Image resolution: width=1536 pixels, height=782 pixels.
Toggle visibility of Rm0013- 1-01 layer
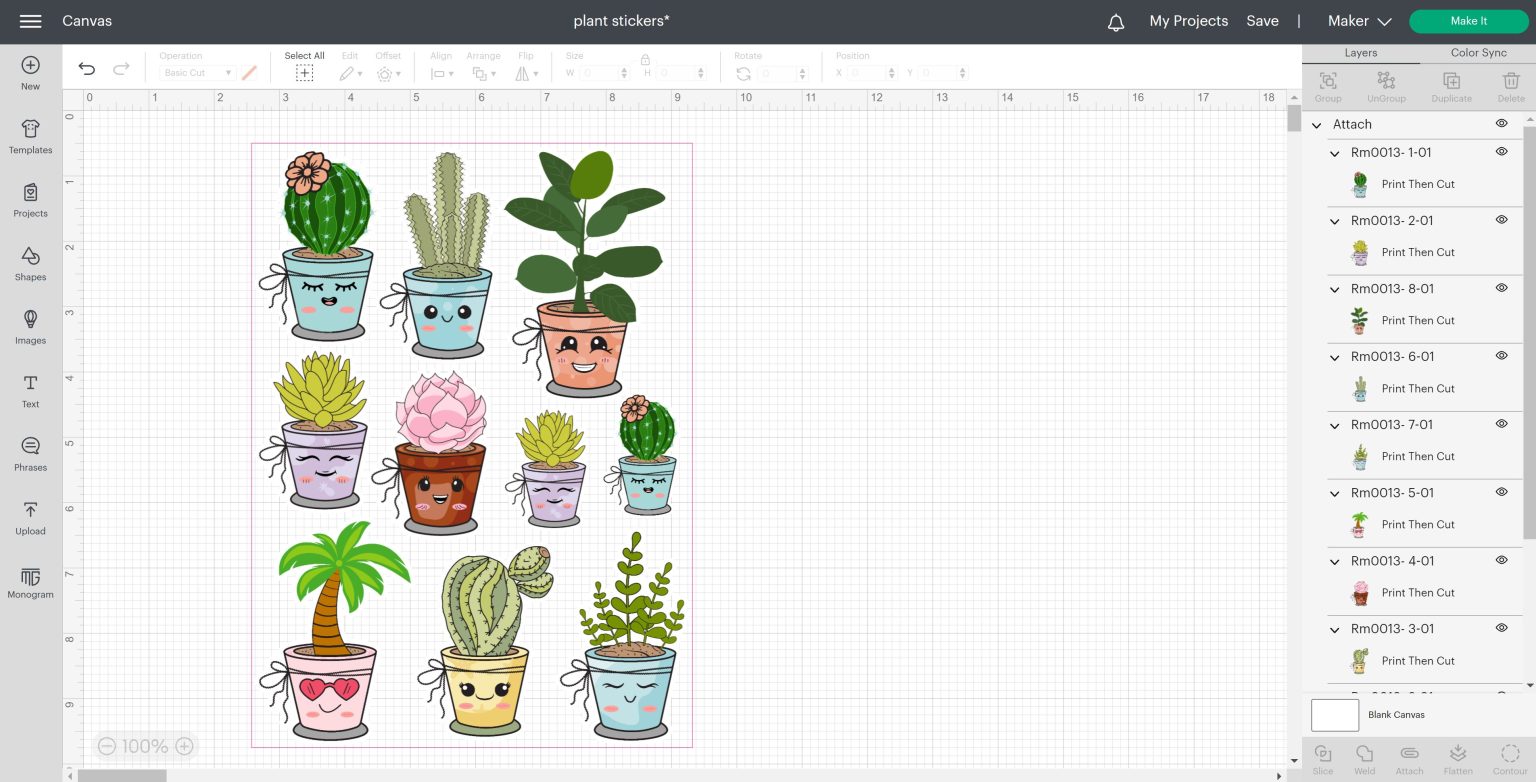pyautogui.click(x=1501, y=152)
